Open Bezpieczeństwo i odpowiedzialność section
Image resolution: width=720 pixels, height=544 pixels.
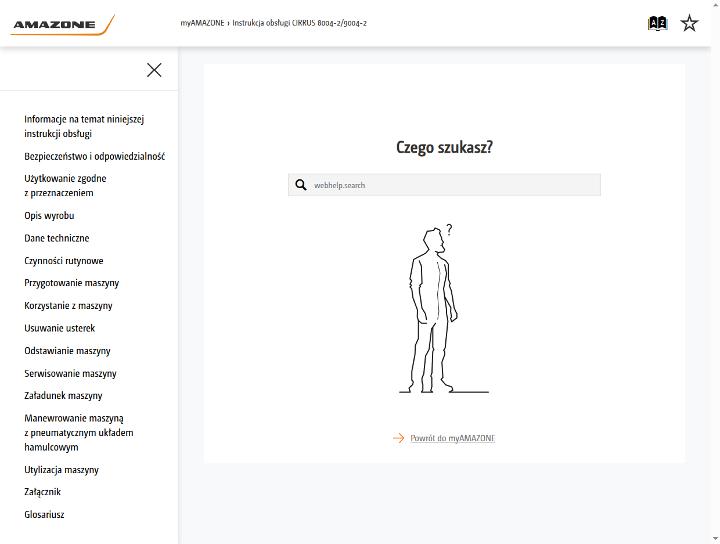(95, 156)
